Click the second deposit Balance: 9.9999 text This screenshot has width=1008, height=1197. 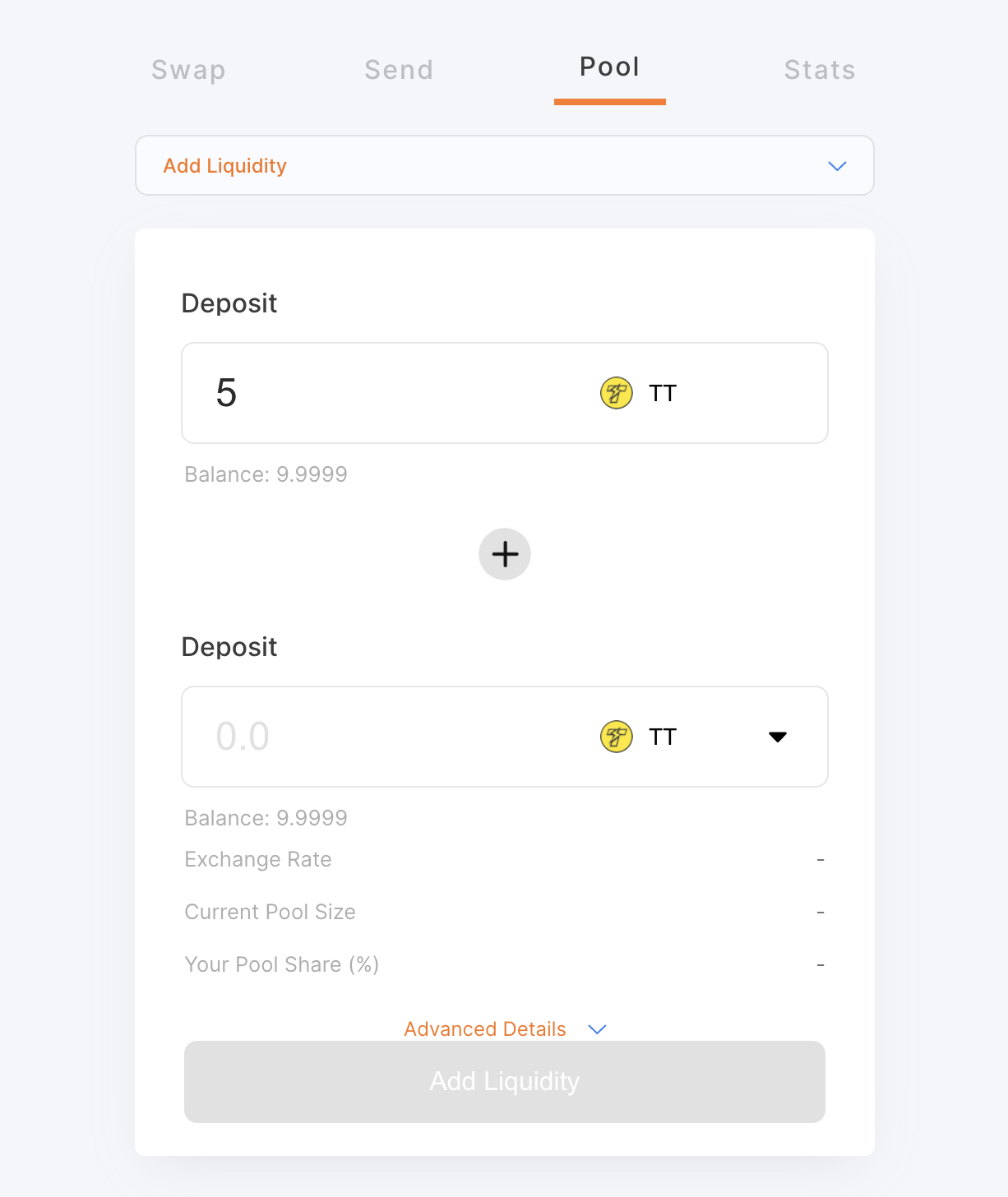point(266,818)
